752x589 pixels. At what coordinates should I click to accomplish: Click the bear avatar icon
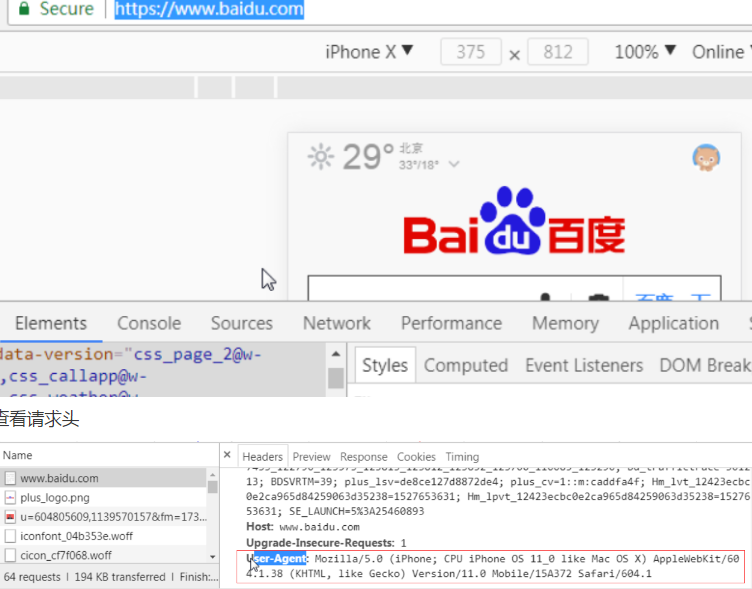point(706,157)
